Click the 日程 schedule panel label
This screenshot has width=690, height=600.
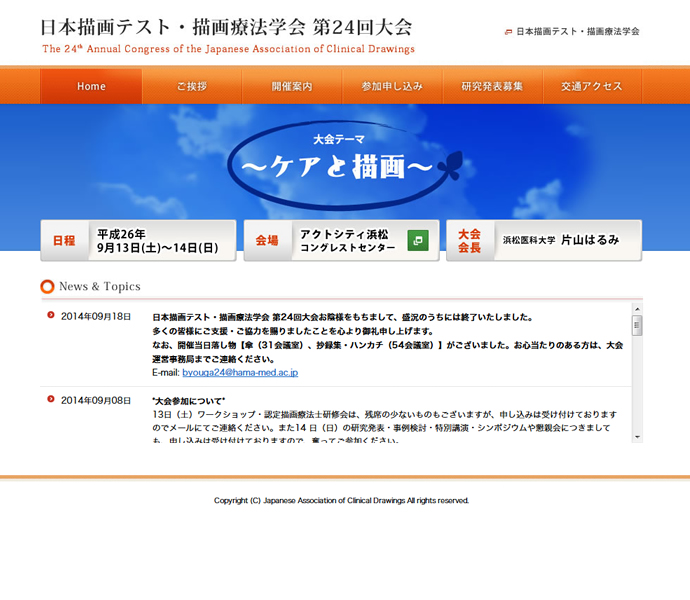pos(64,241)
